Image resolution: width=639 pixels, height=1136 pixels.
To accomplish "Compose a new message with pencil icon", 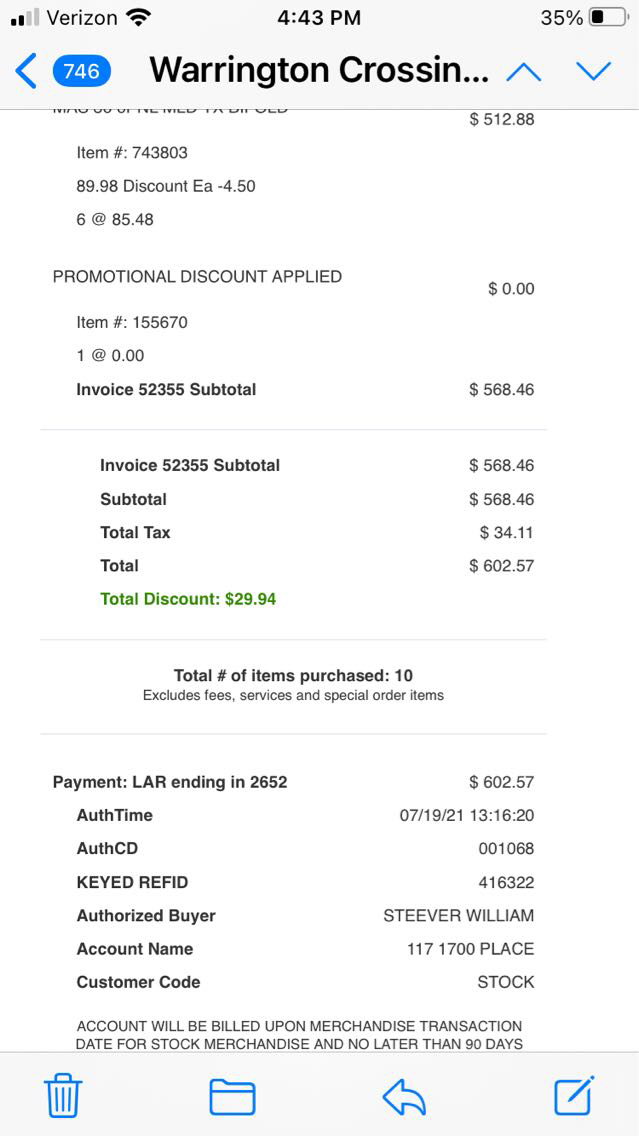I will (x=575, y=1095).
